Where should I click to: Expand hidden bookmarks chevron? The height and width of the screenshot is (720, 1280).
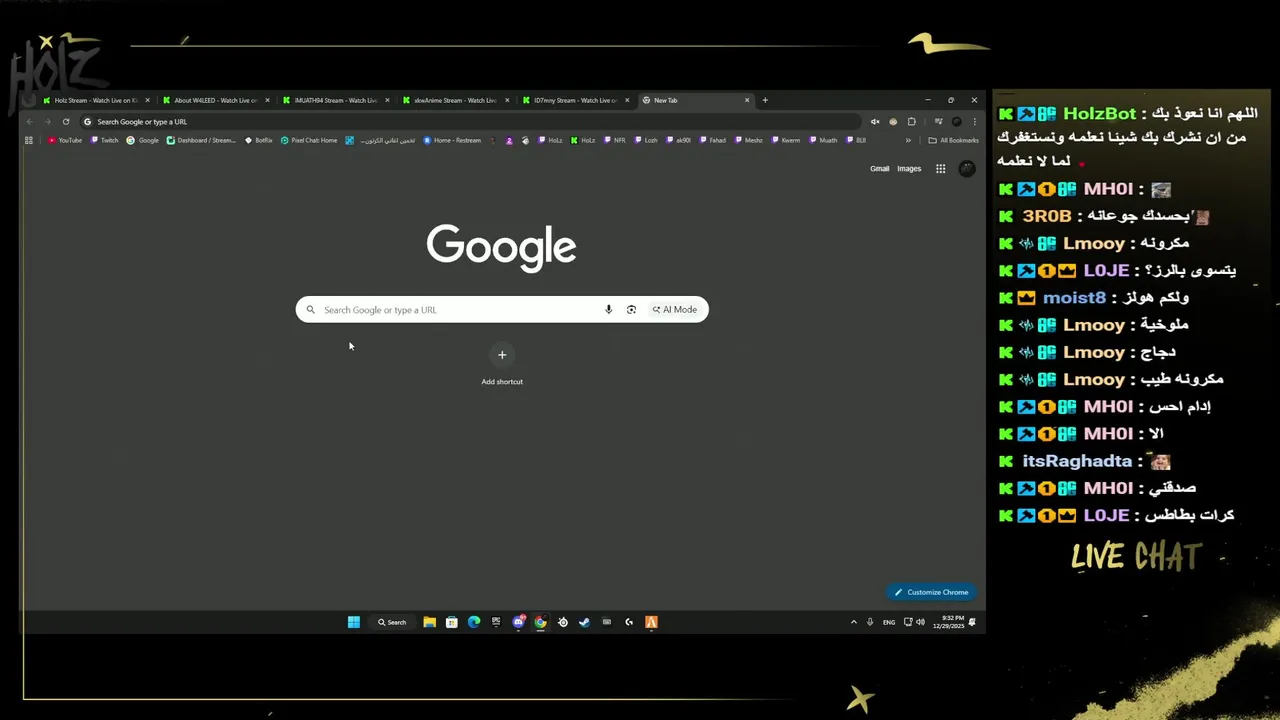[x=908, y=141]
